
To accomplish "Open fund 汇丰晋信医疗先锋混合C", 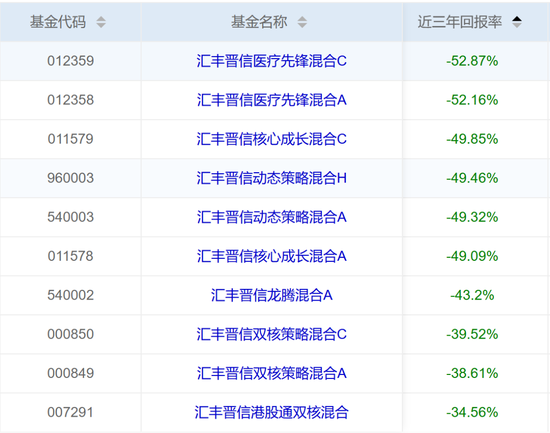I will click(271, 61).
